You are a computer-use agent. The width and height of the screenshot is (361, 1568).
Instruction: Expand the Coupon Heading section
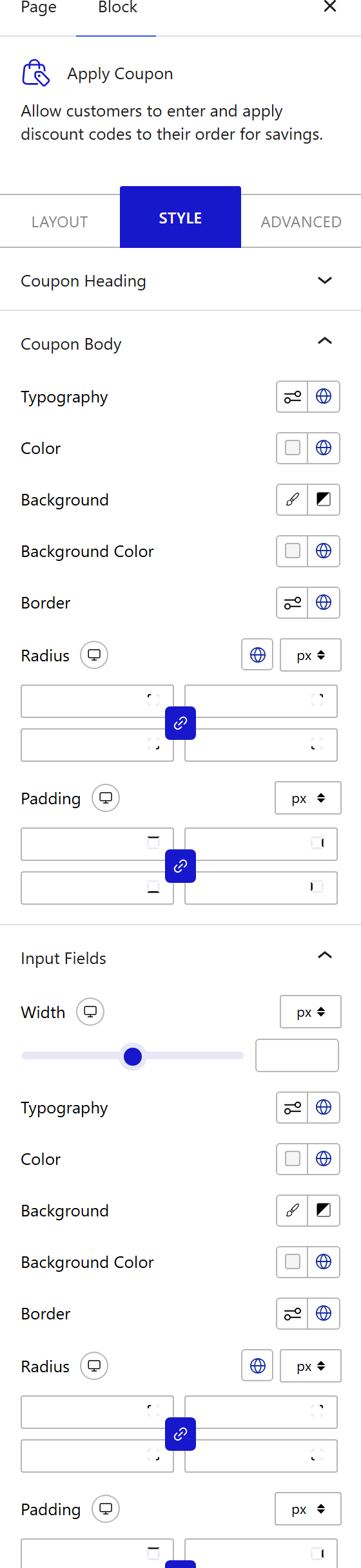[x=180, y=281]
